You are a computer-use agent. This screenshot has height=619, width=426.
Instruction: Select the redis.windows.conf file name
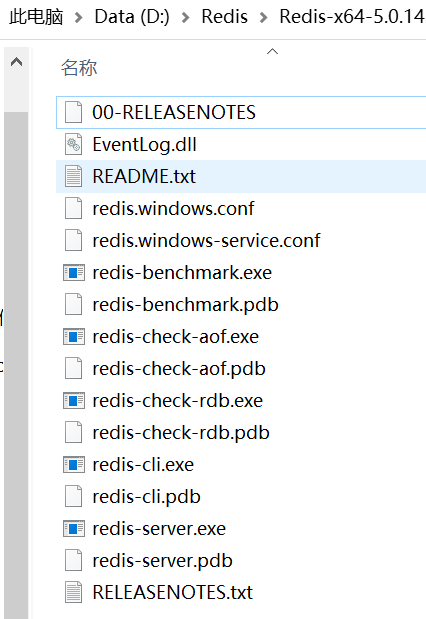173,208
